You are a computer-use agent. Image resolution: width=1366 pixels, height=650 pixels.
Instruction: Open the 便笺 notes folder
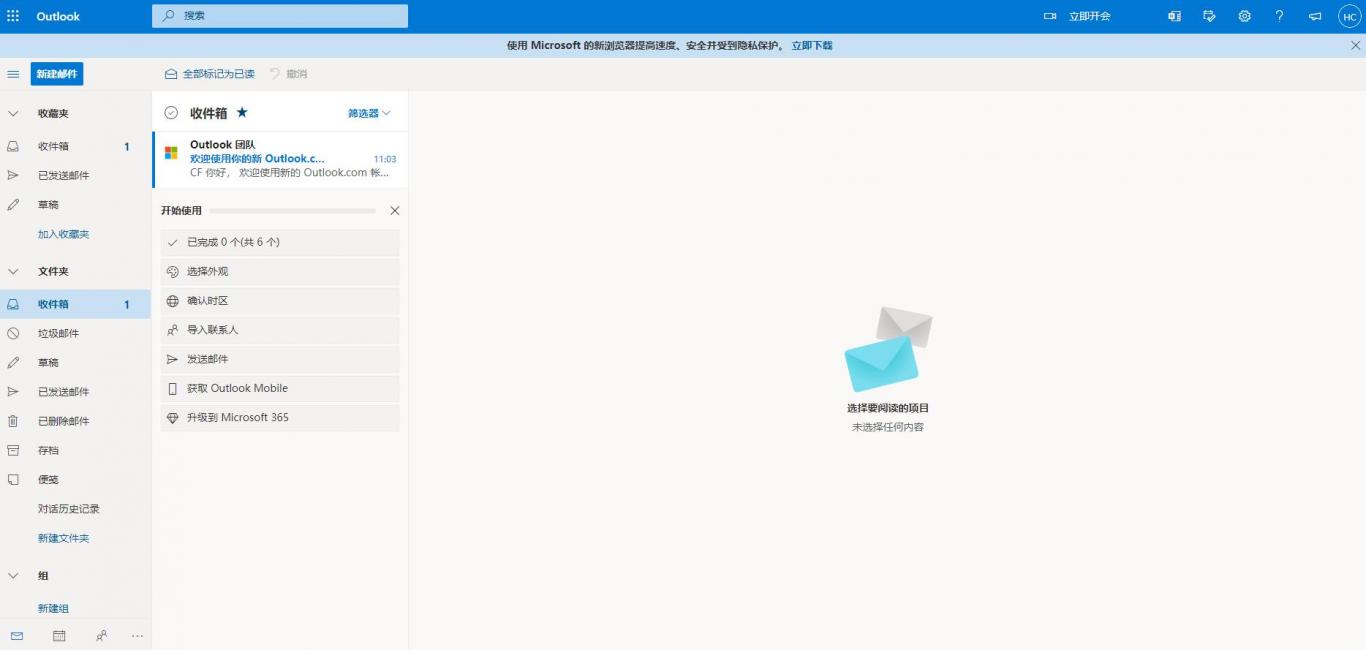click(75, 479)
